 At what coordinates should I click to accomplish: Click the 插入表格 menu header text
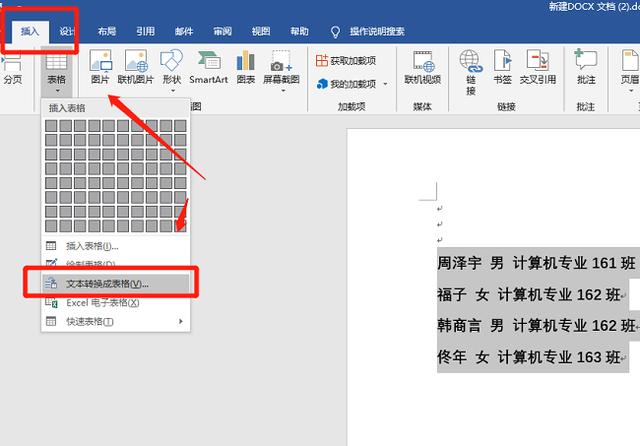[67, 108]
